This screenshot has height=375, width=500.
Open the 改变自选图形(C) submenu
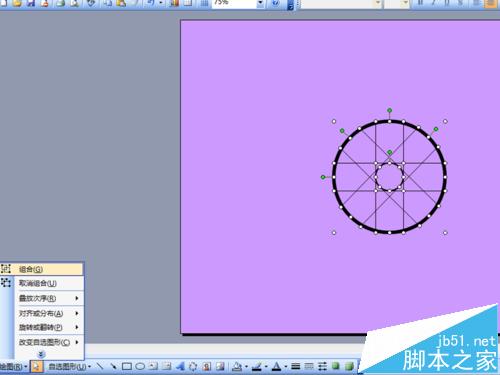pyautogui.click(x=42, y=342)
